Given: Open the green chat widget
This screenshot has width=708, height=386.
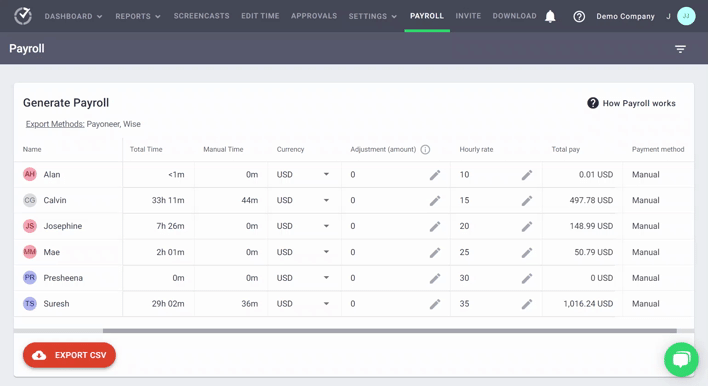Looking at the screenshot, I should (681, 359).
